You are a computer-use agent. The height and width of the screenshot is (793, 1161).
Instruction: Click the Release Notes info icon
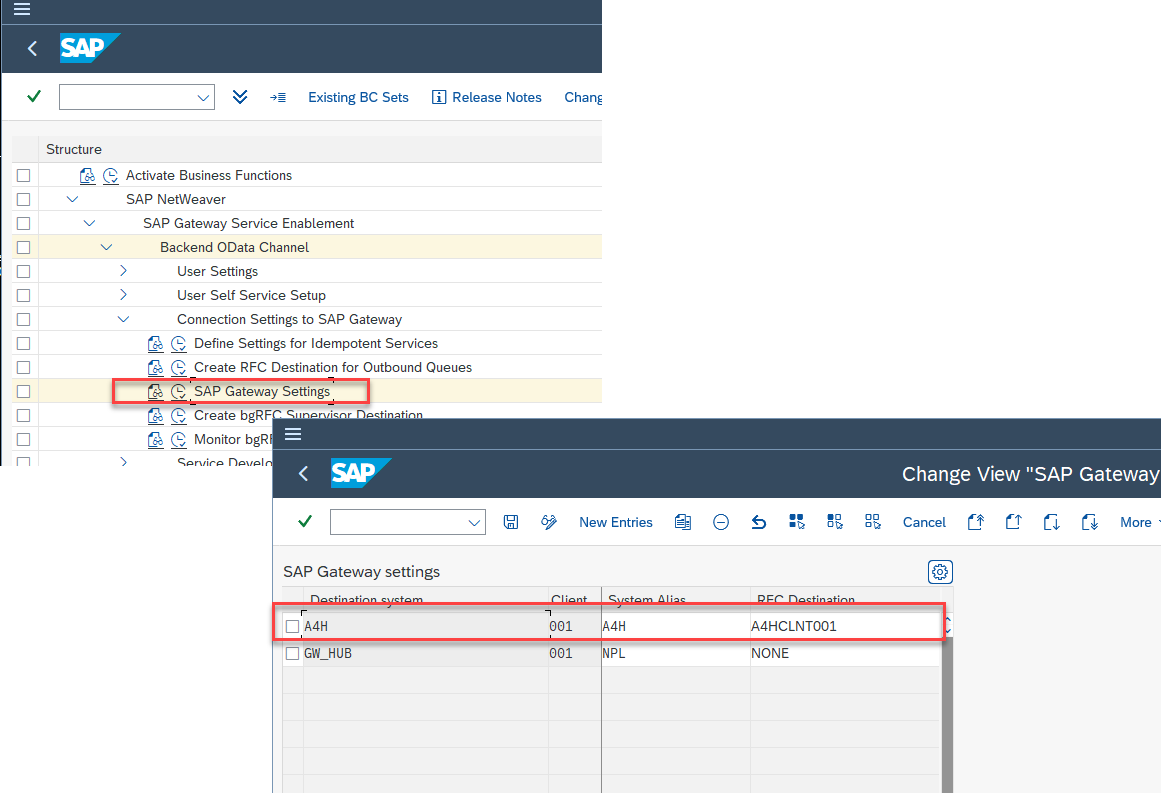[439, 97]
